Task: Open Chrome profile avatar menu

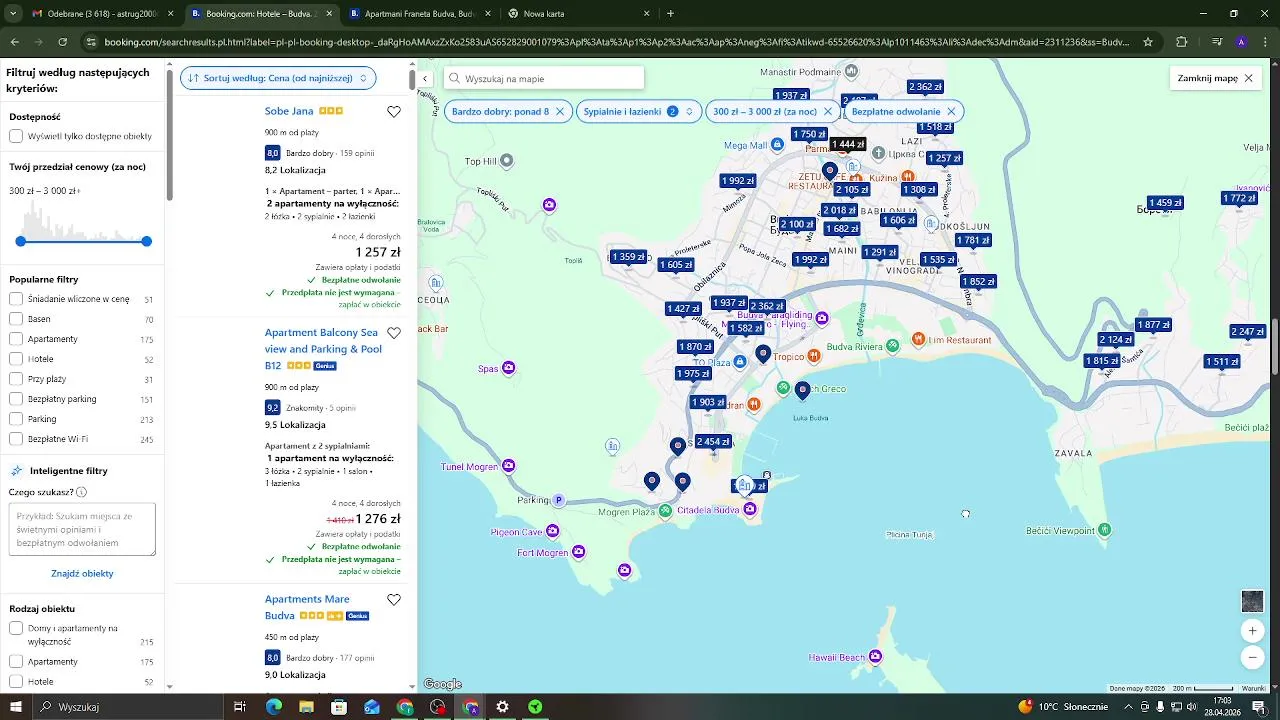Action: coord(1241,42)
